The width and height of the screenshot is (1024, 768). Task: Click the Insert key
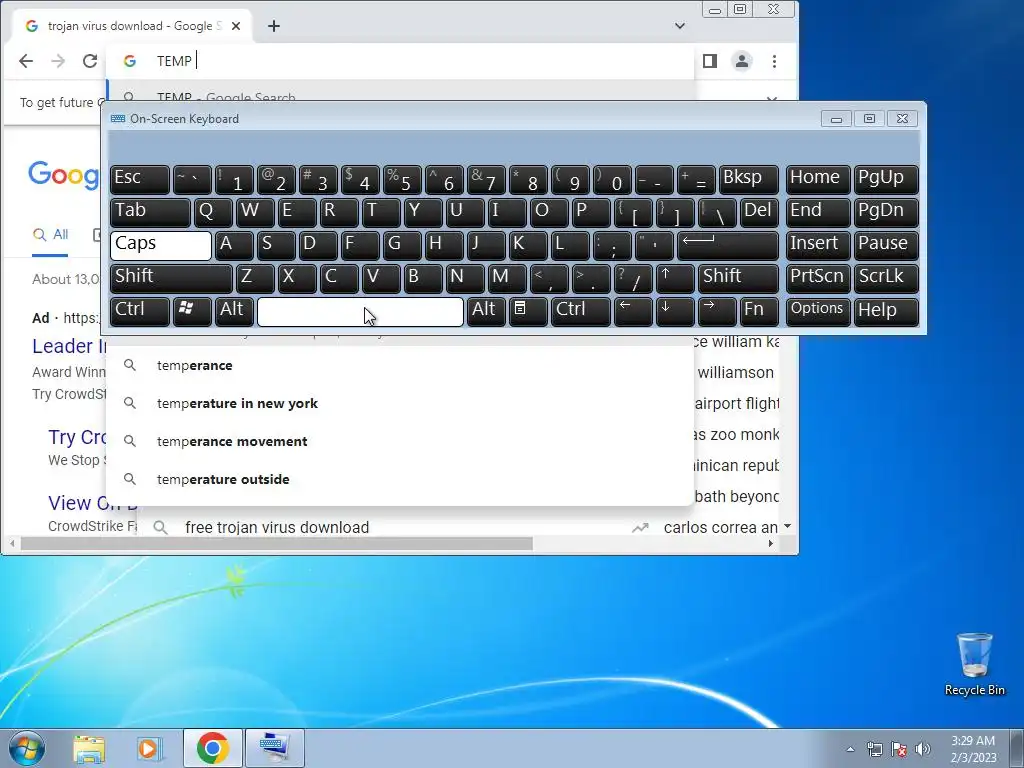pos(818,245)
